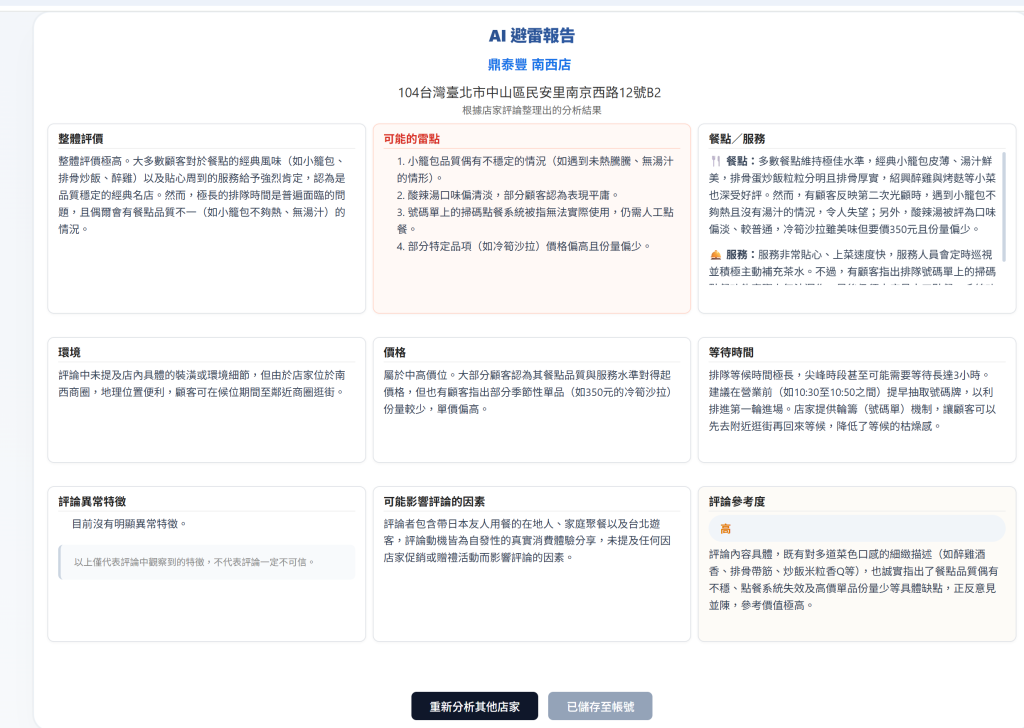Click the 等待時間 paragraph starting 排隊等候時間極長
Image resolution: width=1024 pixels, height=728 pixels.
tap(852, 401)
